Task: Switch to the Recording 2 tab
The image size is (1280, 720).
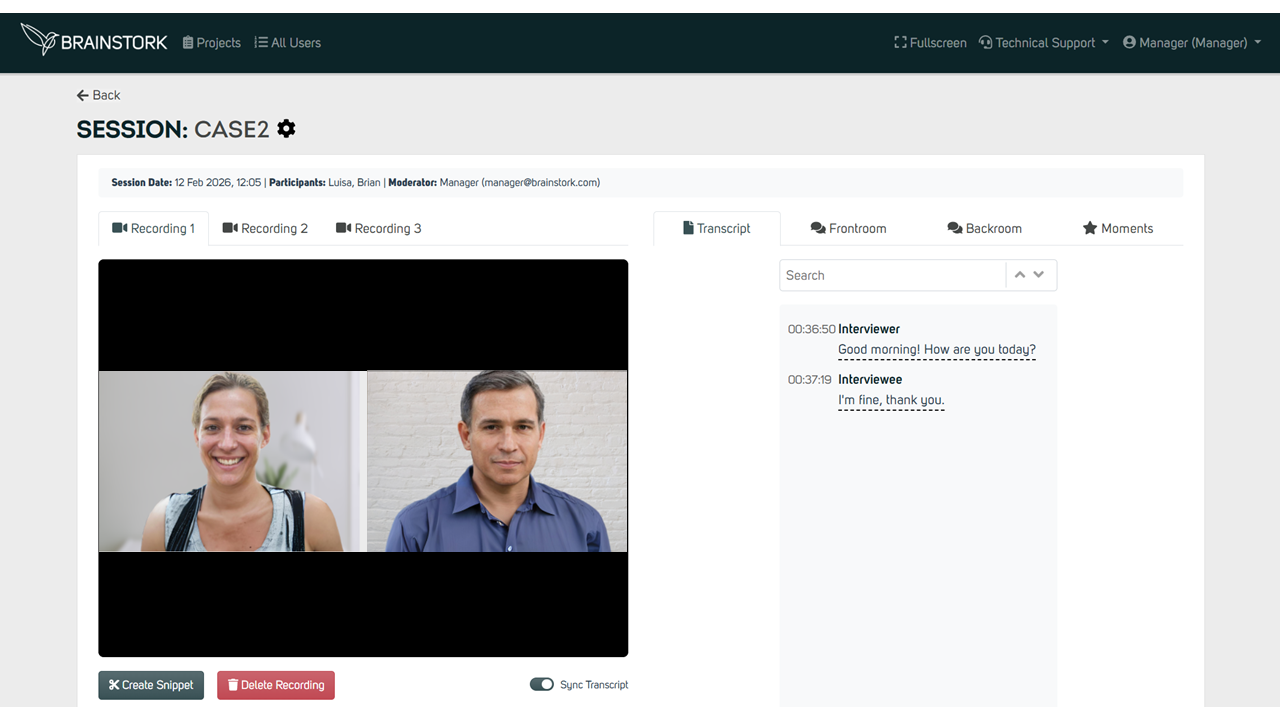Action: click(x=265, y=228)
